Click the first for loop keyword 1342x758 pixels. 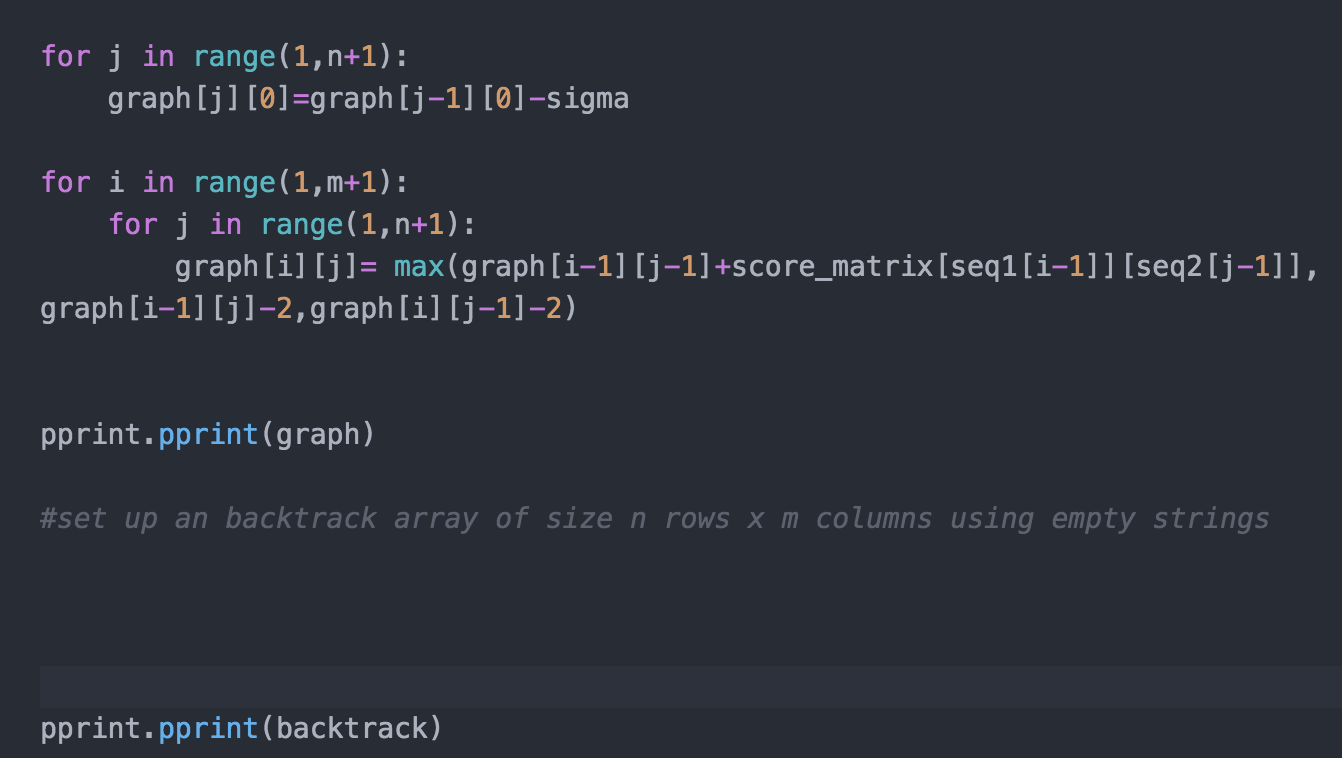point(65,57)
